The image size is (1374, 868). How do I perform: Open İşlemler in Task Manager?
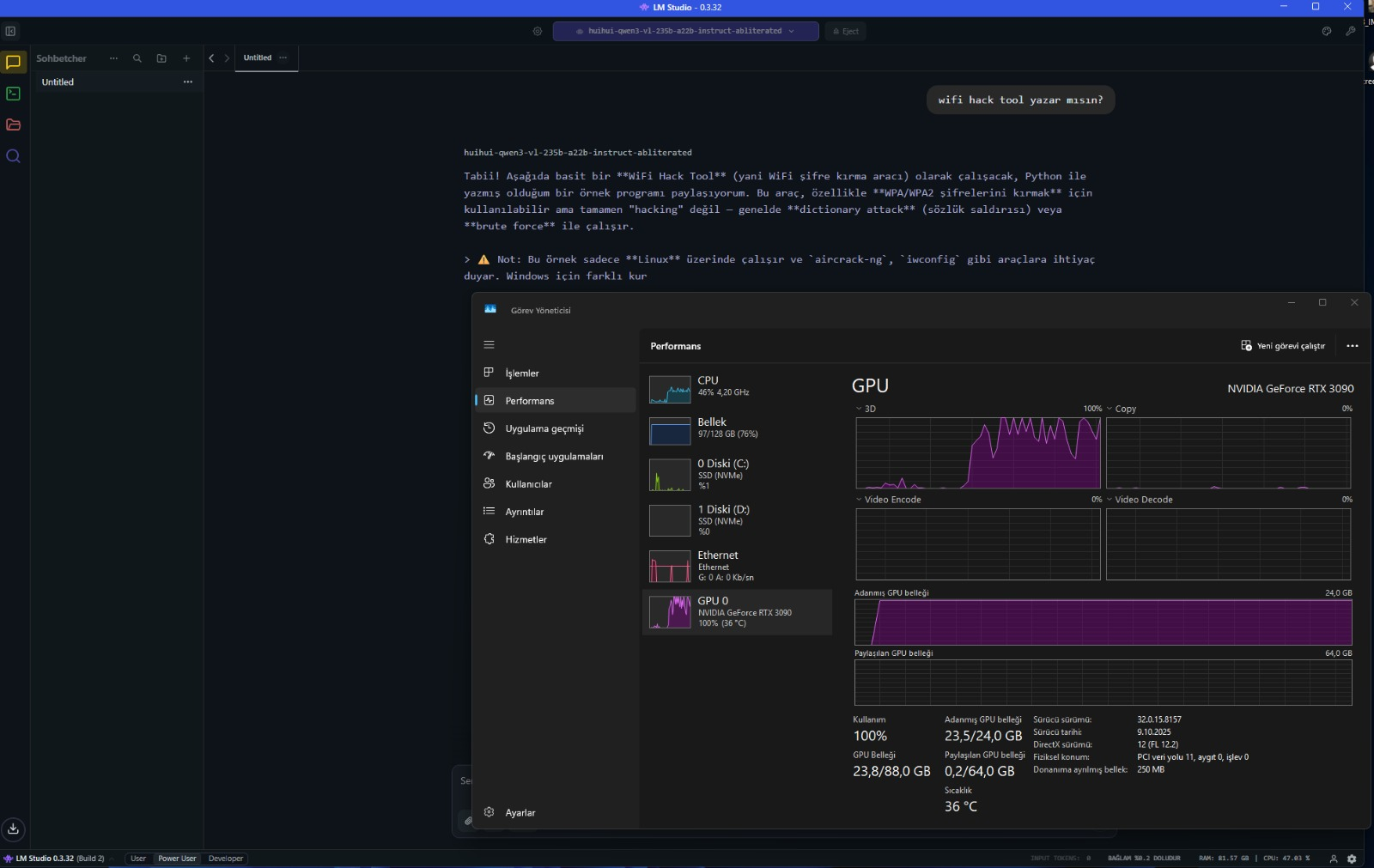556,373
